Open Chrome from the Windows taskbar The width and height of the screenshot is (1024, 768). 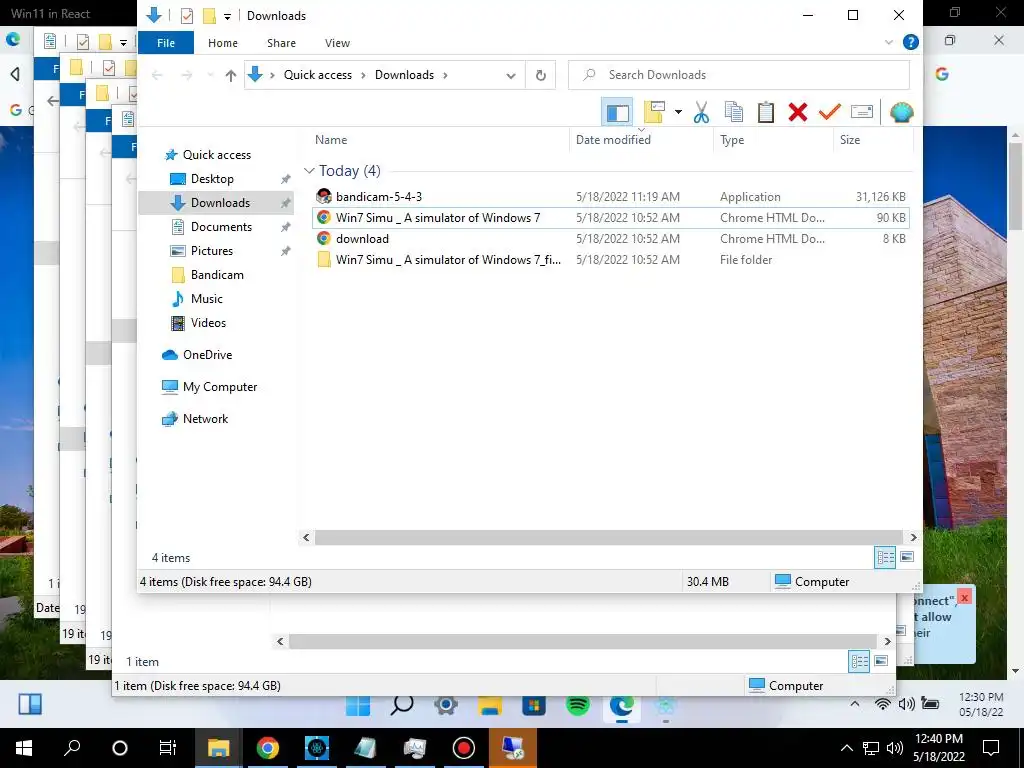[267, 748]
